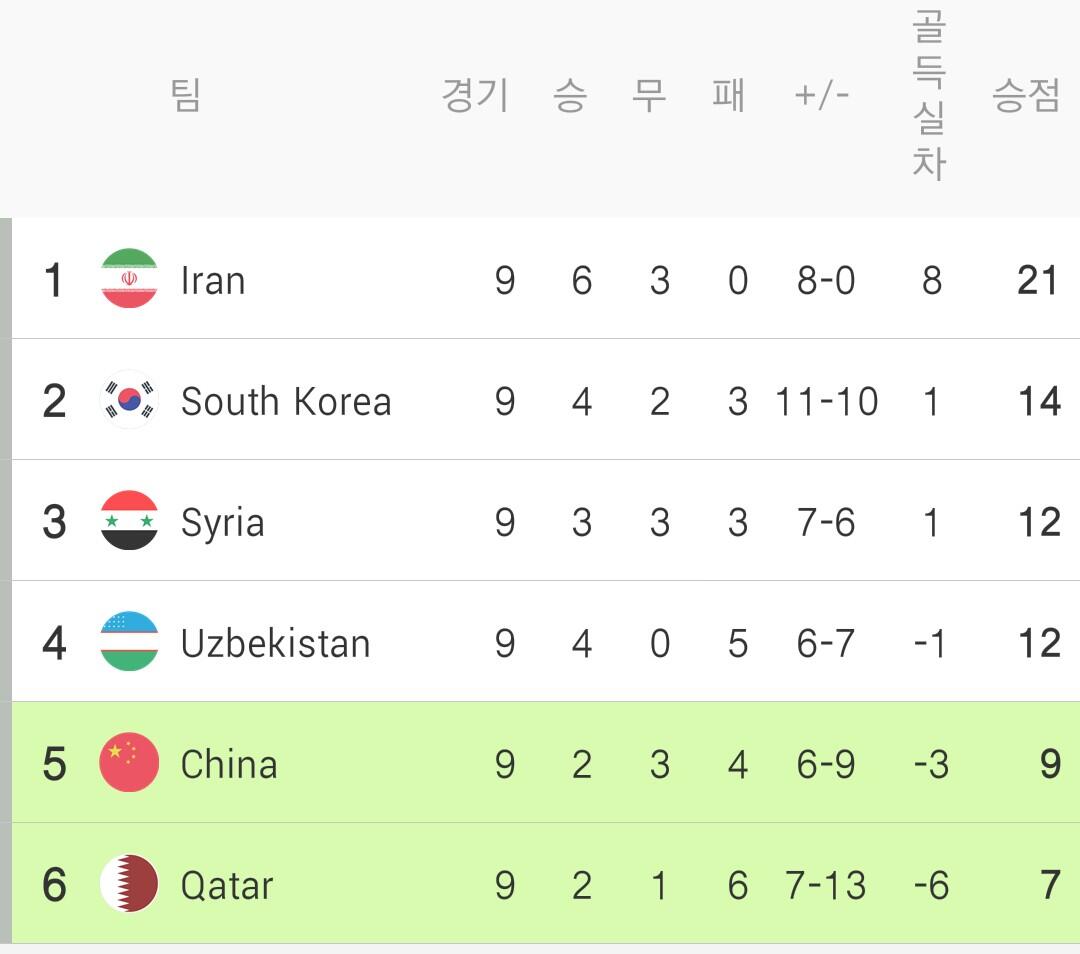Click the 팀 column header
This screenshot has width=1080, height=954.
click(186, 96)
